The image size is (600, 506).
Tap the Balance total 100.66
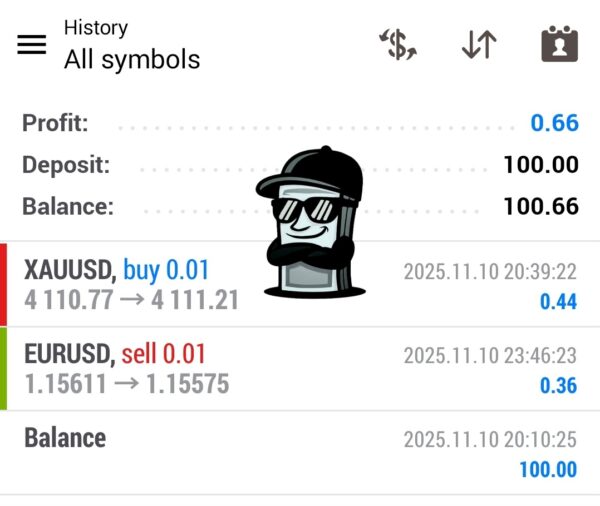tap(541, 207)
